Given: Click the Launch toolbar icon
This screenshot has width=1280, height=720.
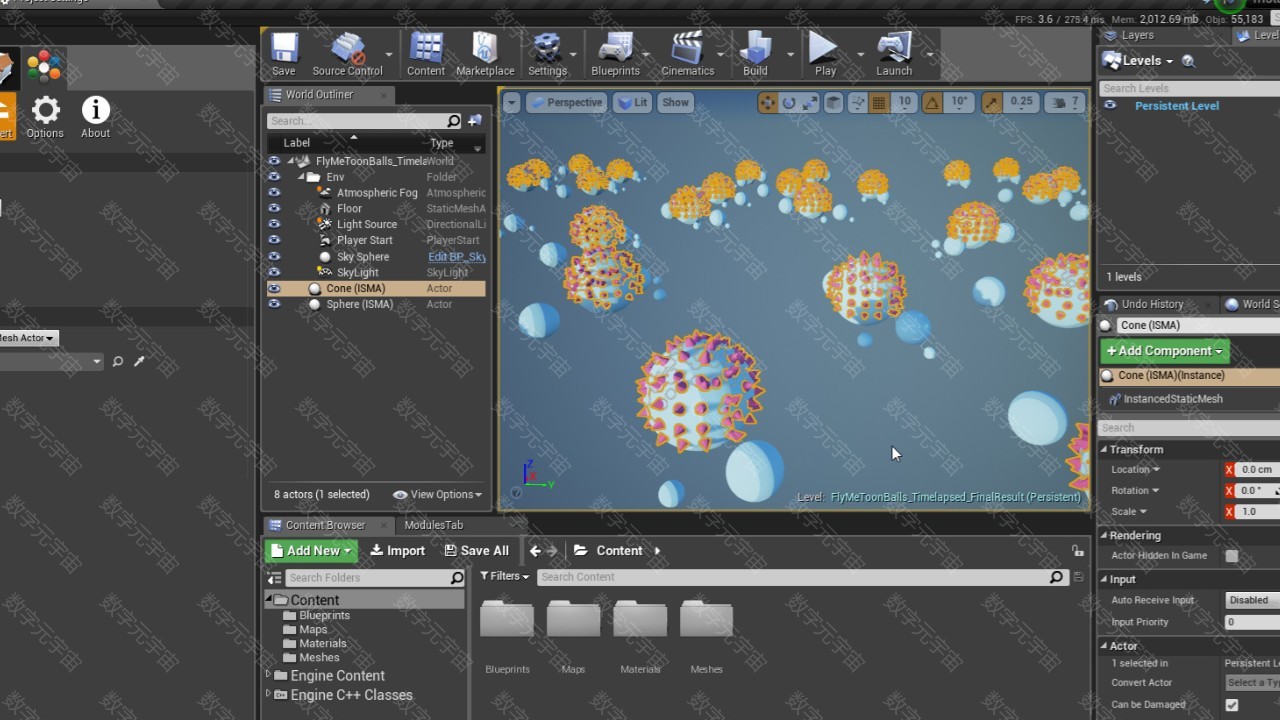Looking at the screenshot, I should click(x=894, y=54).
